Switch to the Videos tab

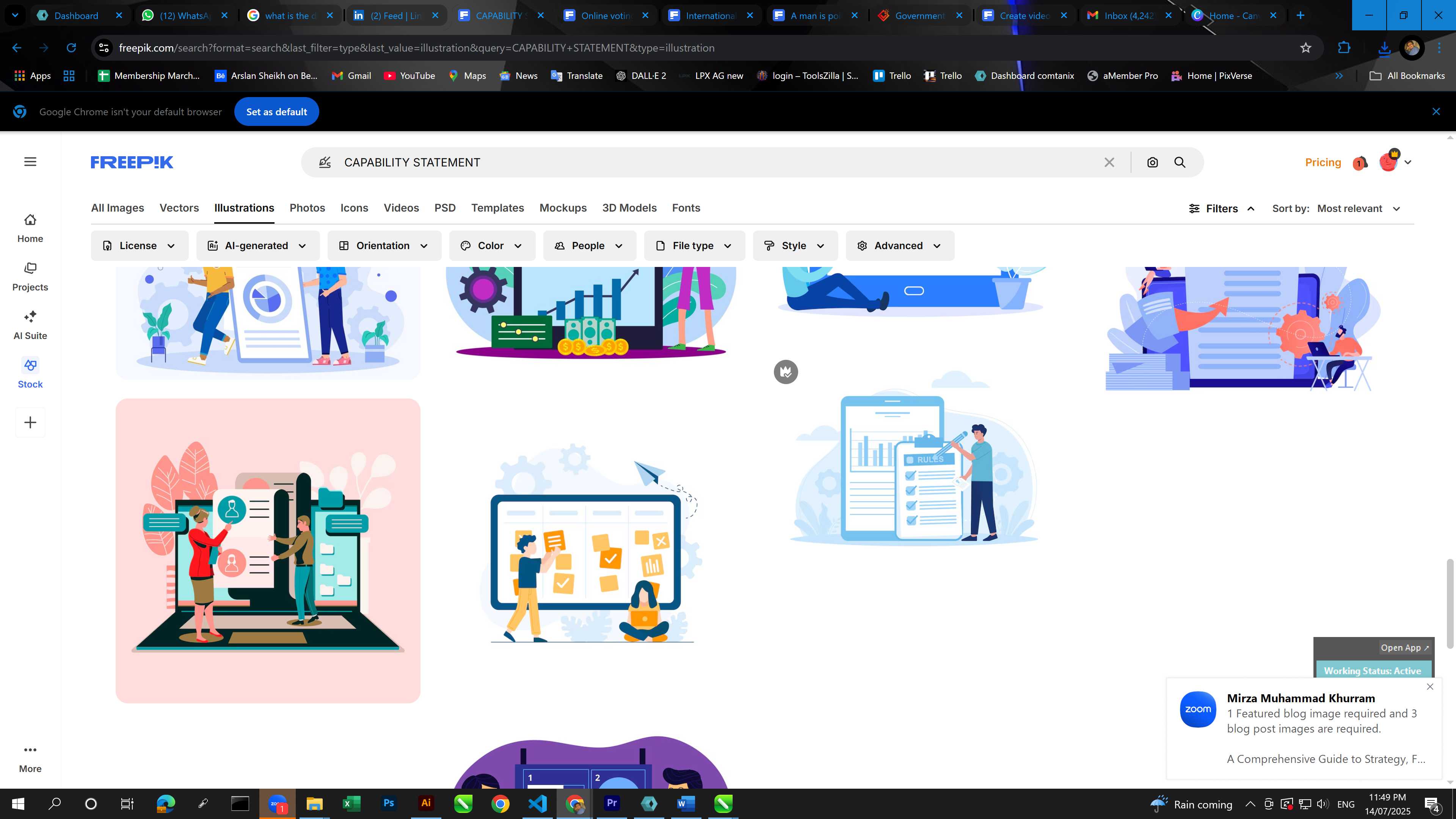pyautogui.click(x=401, y=208)
